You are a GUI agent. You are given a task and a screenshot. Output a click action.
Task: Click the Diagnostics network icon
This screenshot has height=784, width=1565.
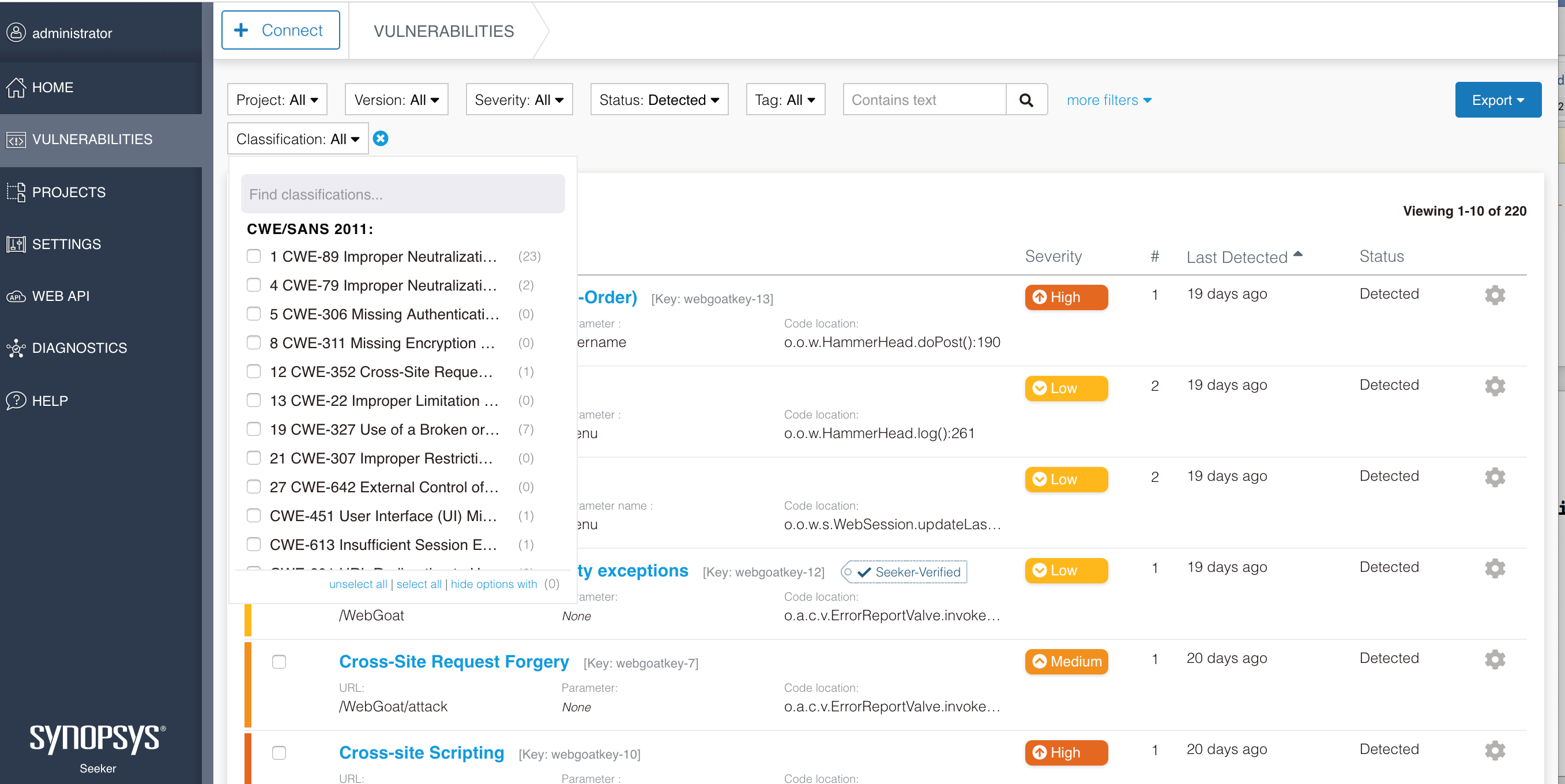[16, 349]
